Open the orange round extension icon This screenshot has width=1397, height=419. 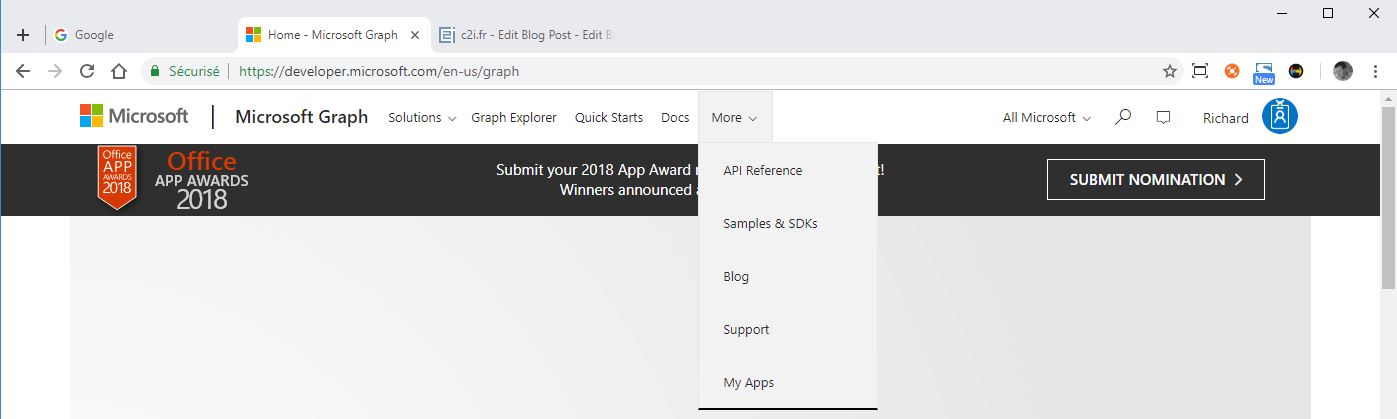tap(1232, 71)
